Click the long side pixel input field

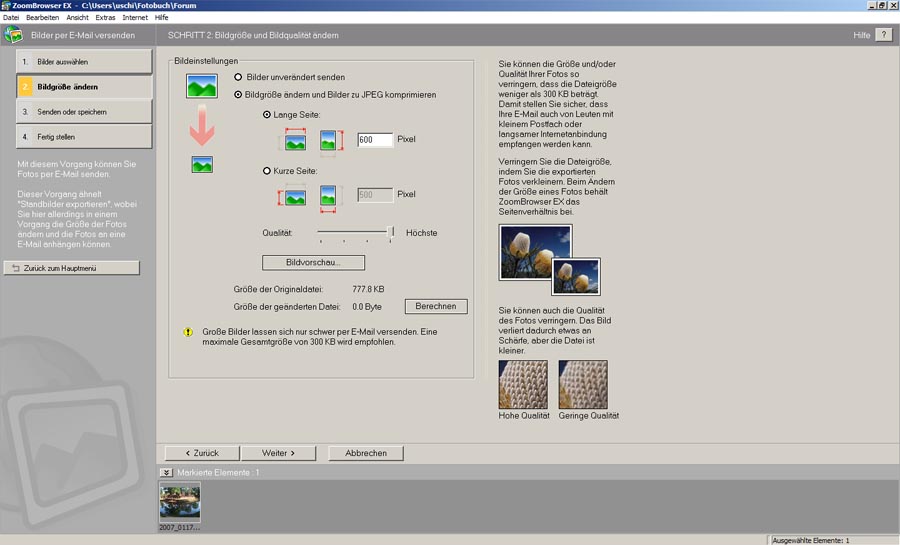coord(374,140)
